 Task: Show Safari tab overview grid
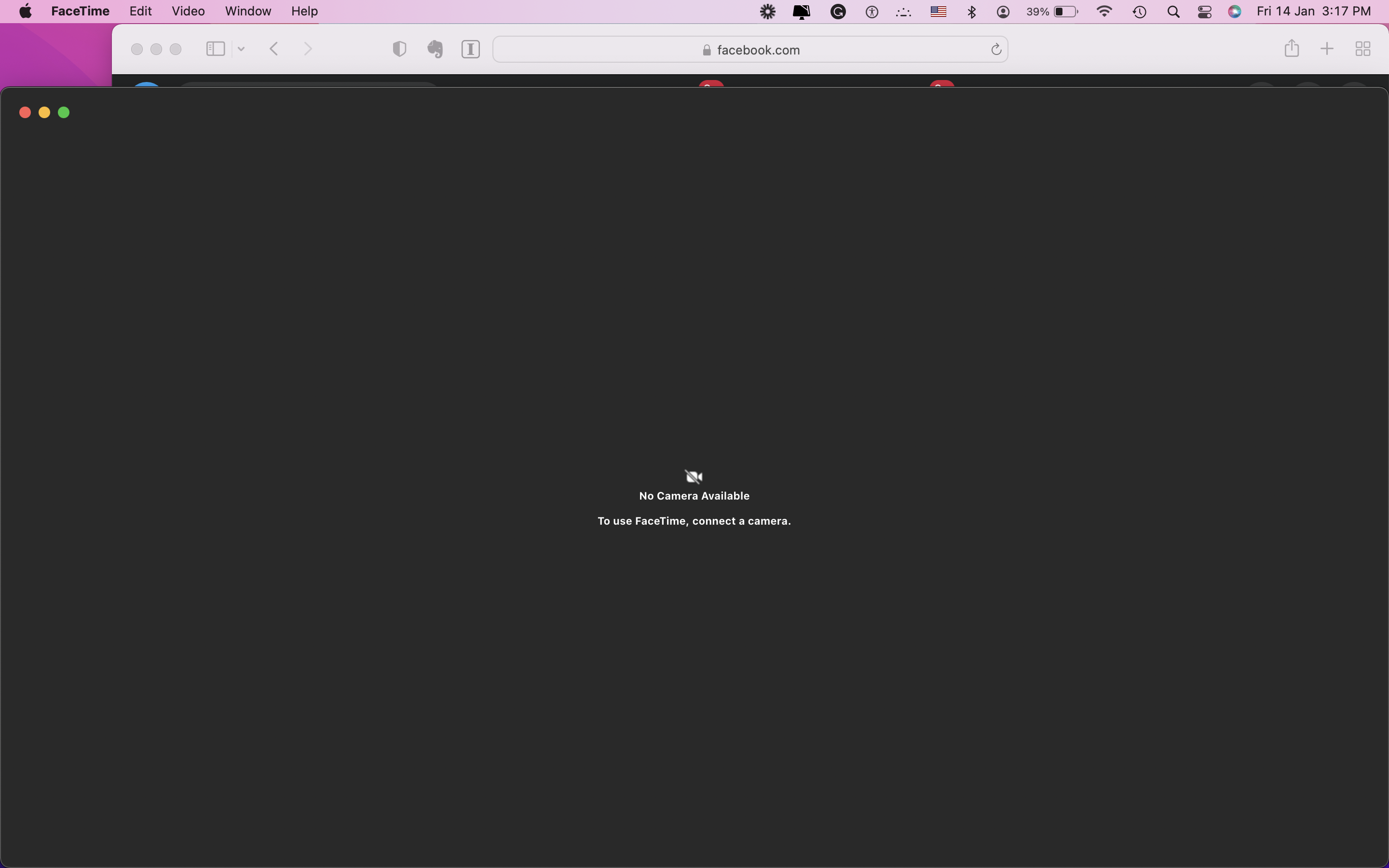click(1362, 49)
